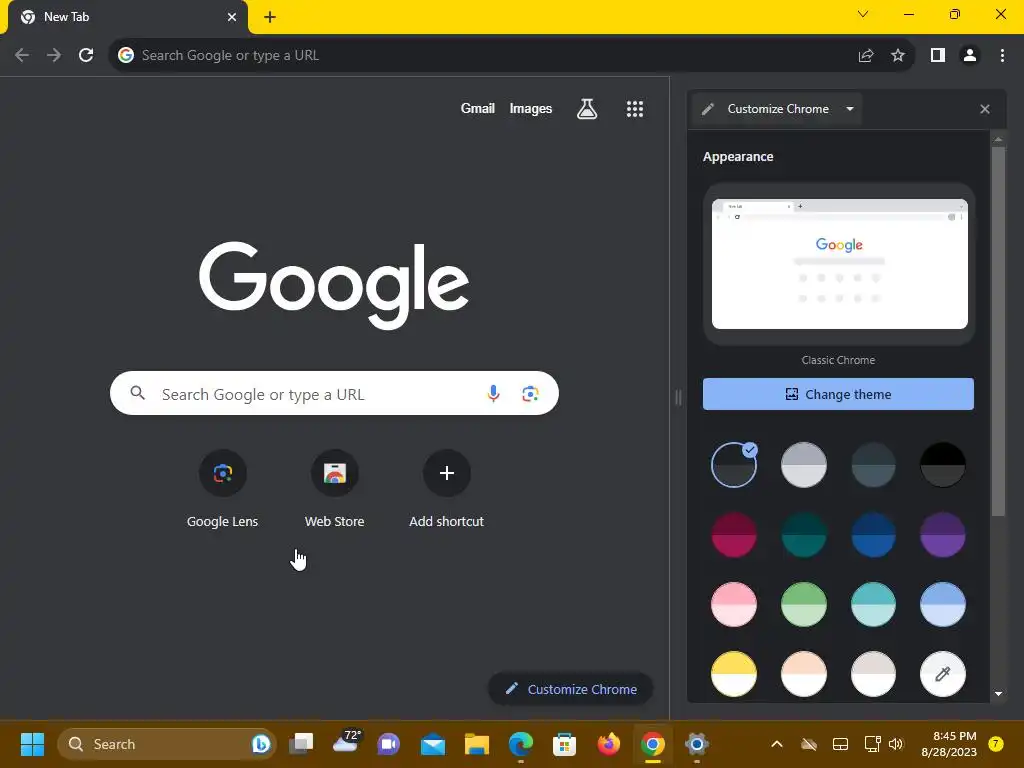Click Customize Chrome button at page bottom
This screenshot has width=1024, height=768.
click(x=571, y=689)
